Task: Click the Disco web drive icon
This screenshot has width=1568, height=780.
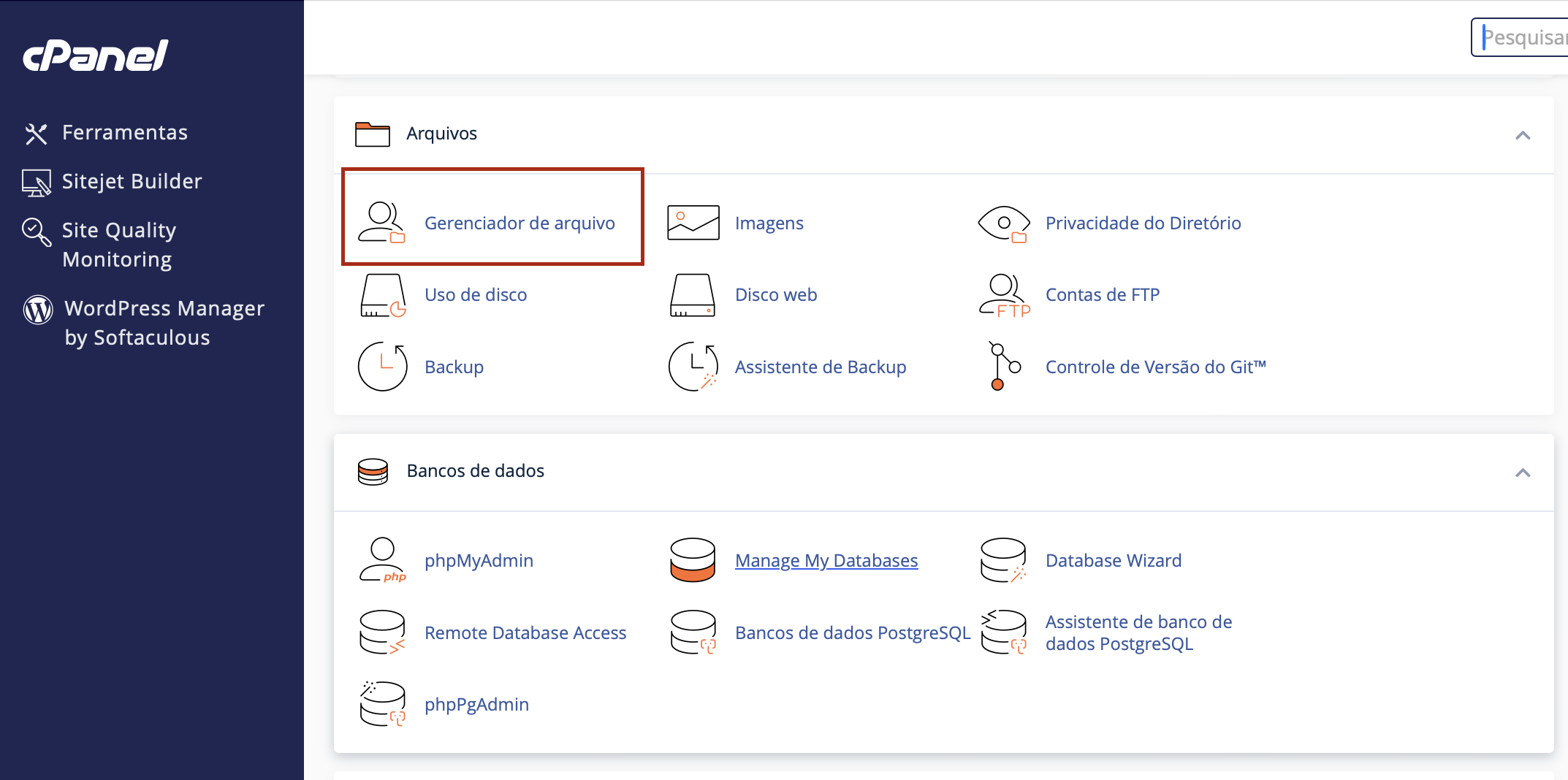Action: pyautogui.click(x=693, y=295)
